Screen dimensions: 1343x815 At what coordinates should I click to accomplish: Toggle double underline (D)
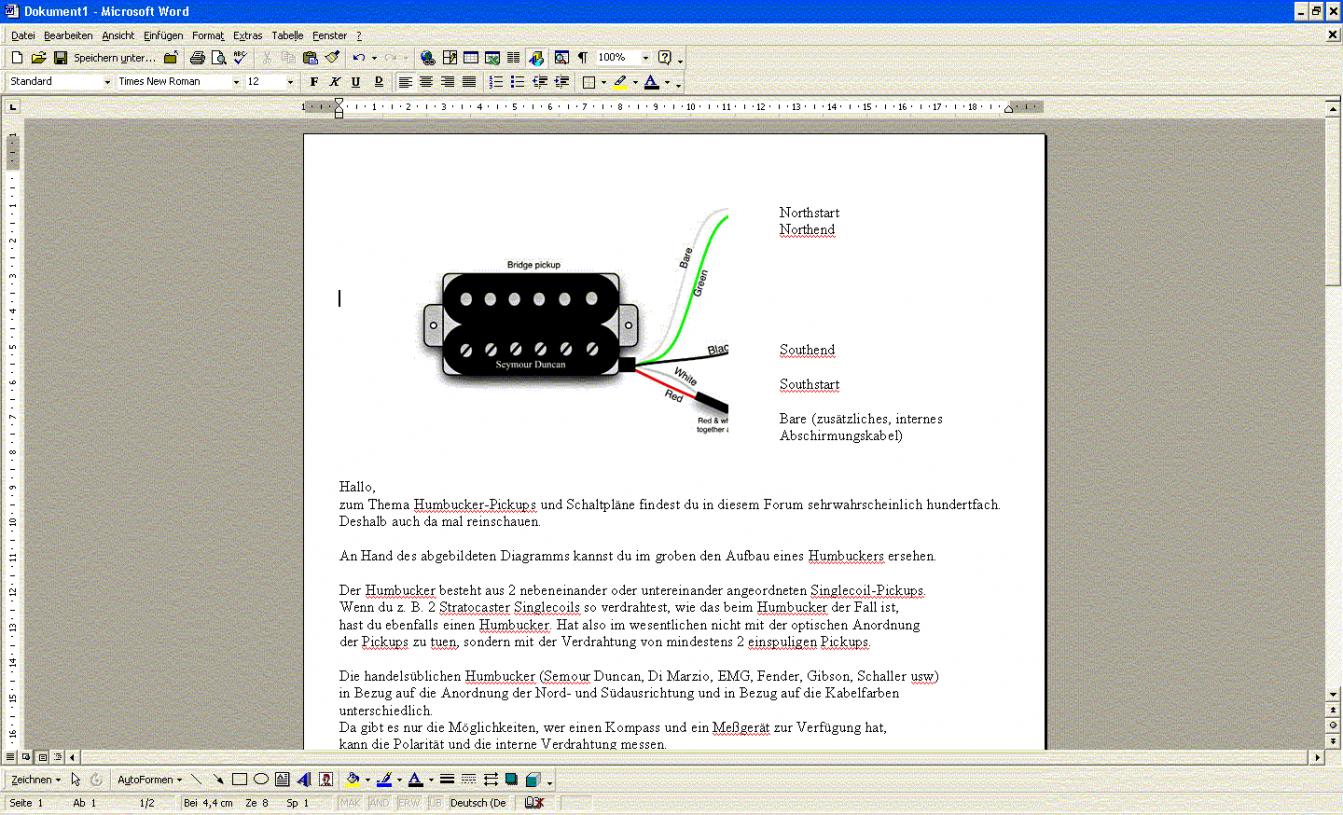pyautogui.click(x=377, y=82)
